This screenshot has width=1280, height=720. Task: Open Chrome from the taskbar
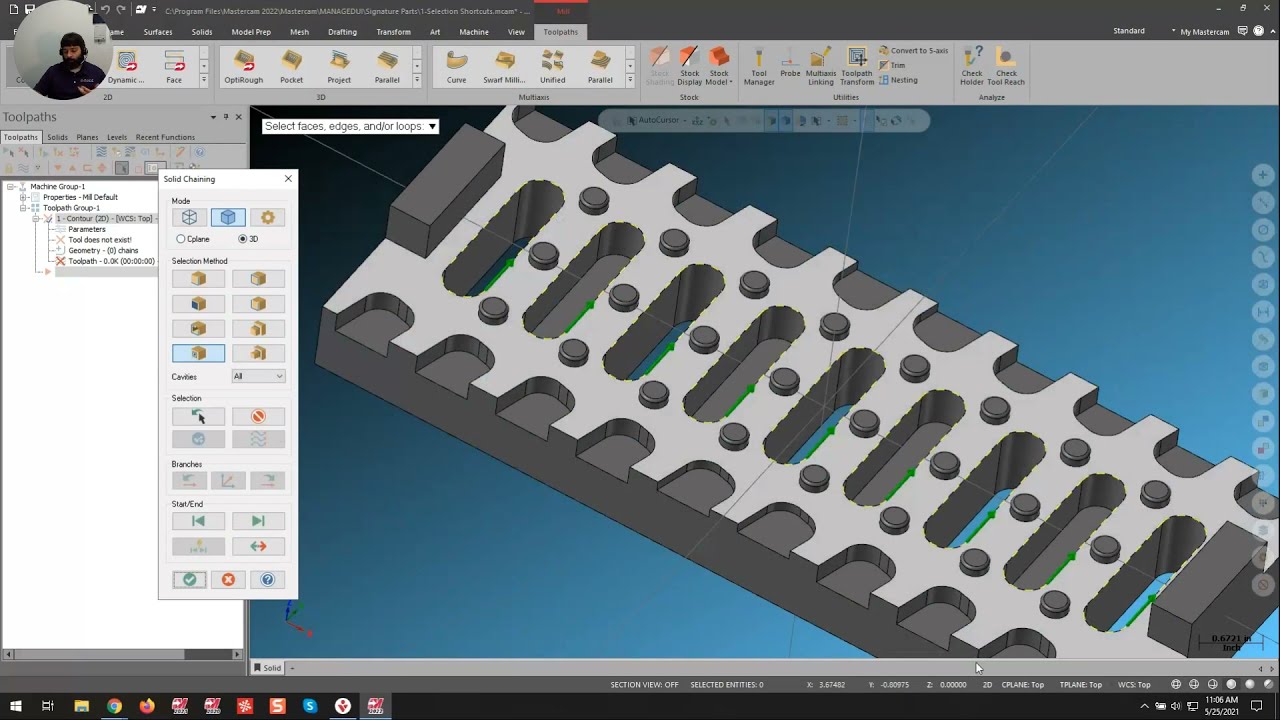tap(114, 706)
